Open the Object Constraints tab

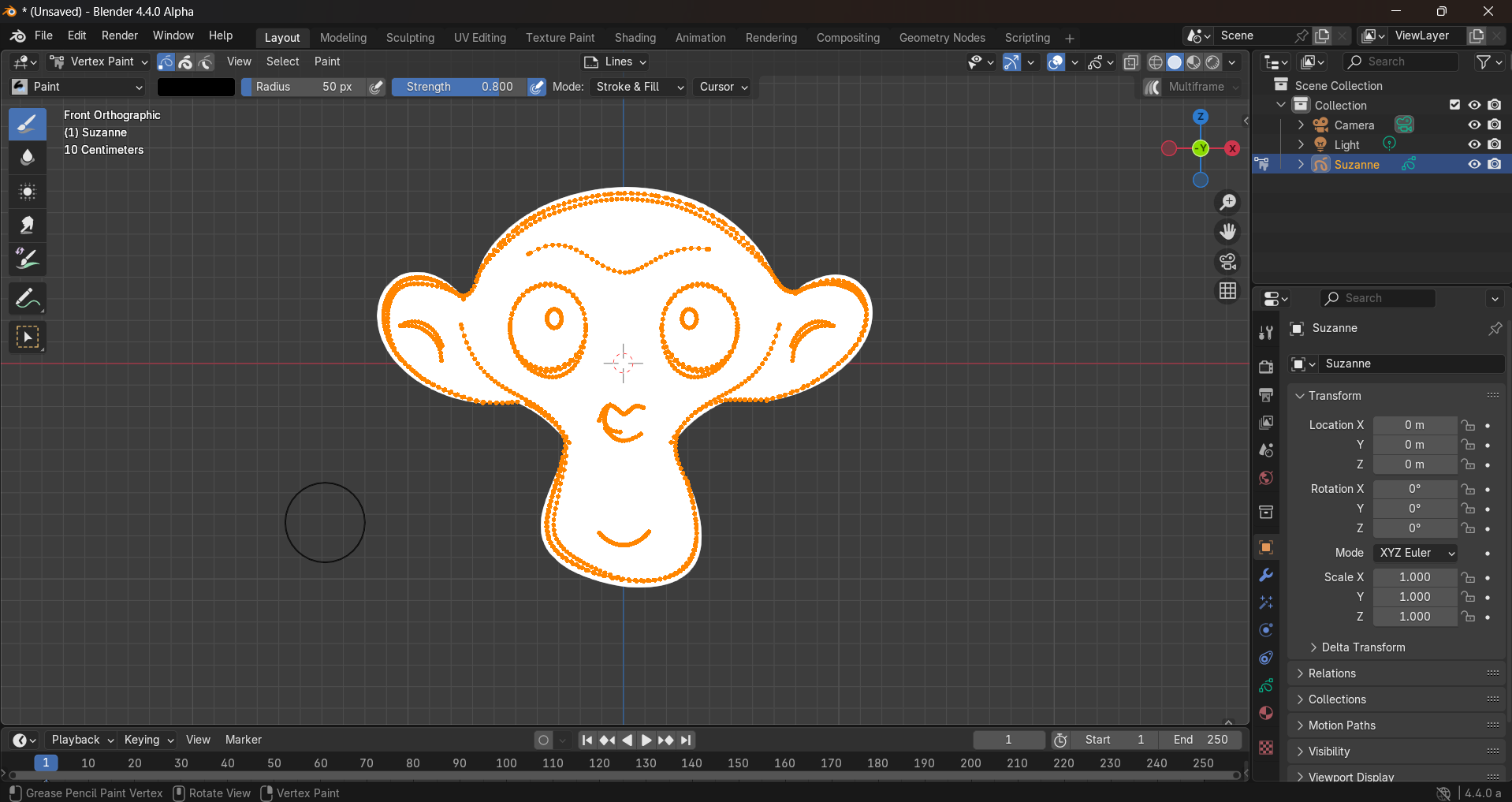[1266, 658]
